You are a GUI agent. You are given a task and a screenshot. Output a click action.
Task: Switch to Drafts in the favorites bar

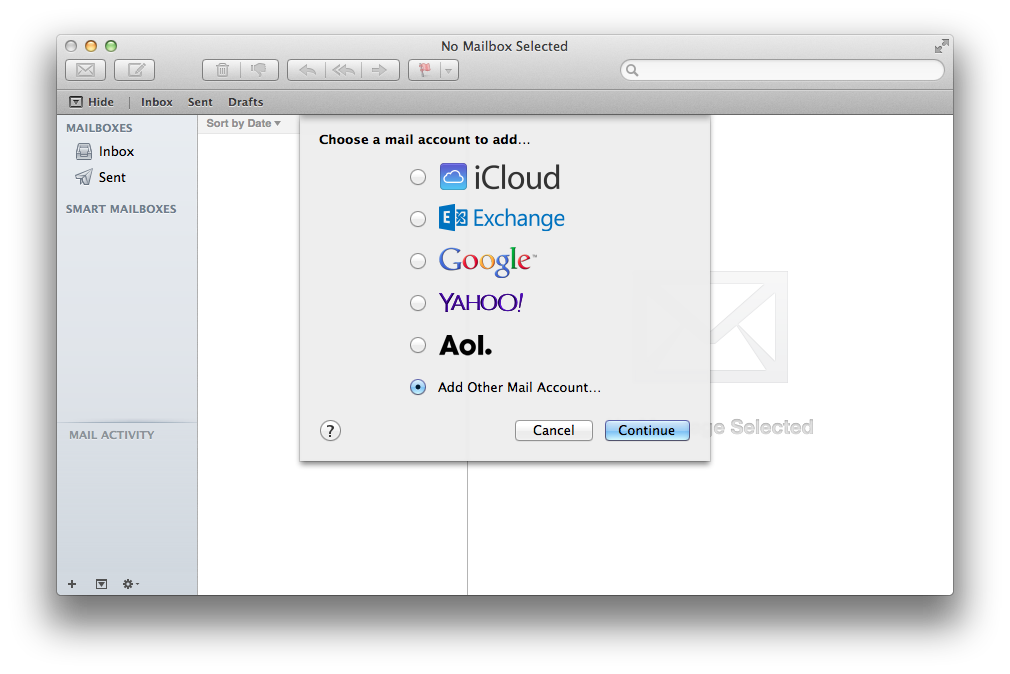click(x=245, y=102)
